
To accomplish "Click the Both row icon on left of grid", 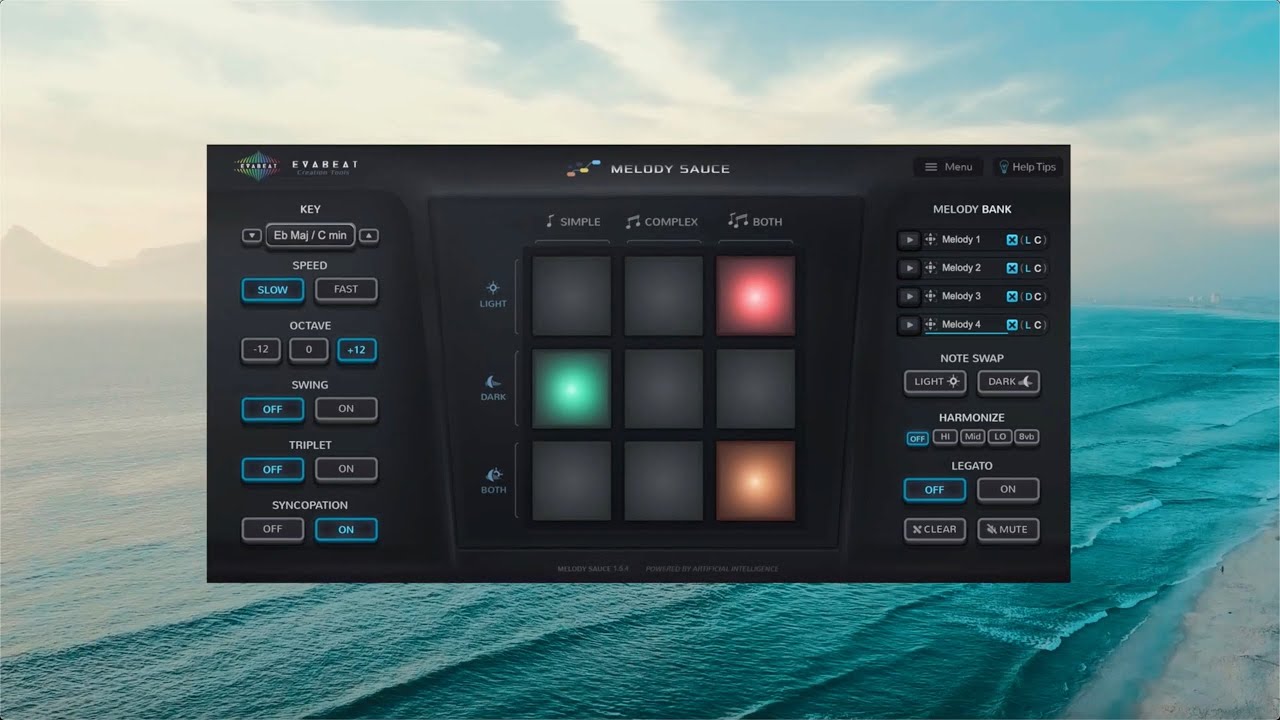I will coord(493,475).
